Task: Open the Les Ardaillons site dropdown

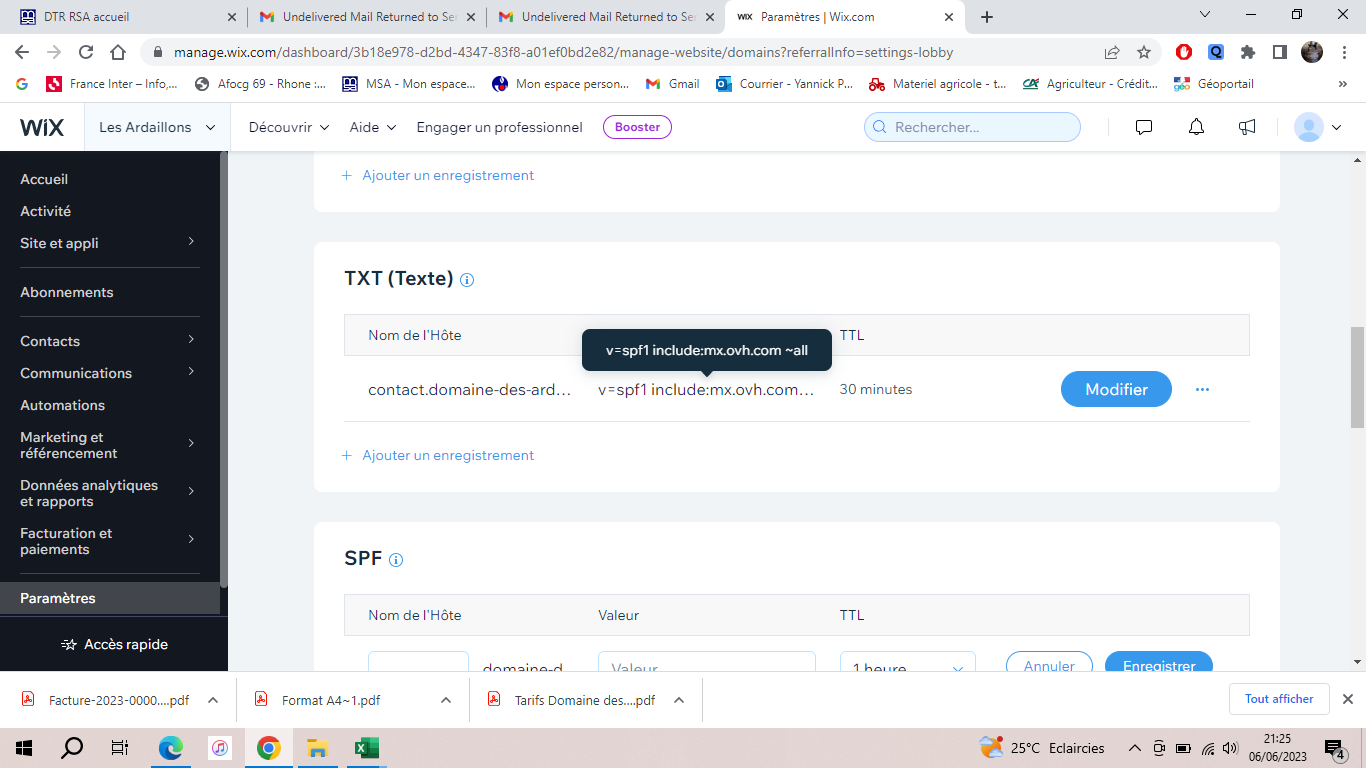Action: click(x=157, y=127)
